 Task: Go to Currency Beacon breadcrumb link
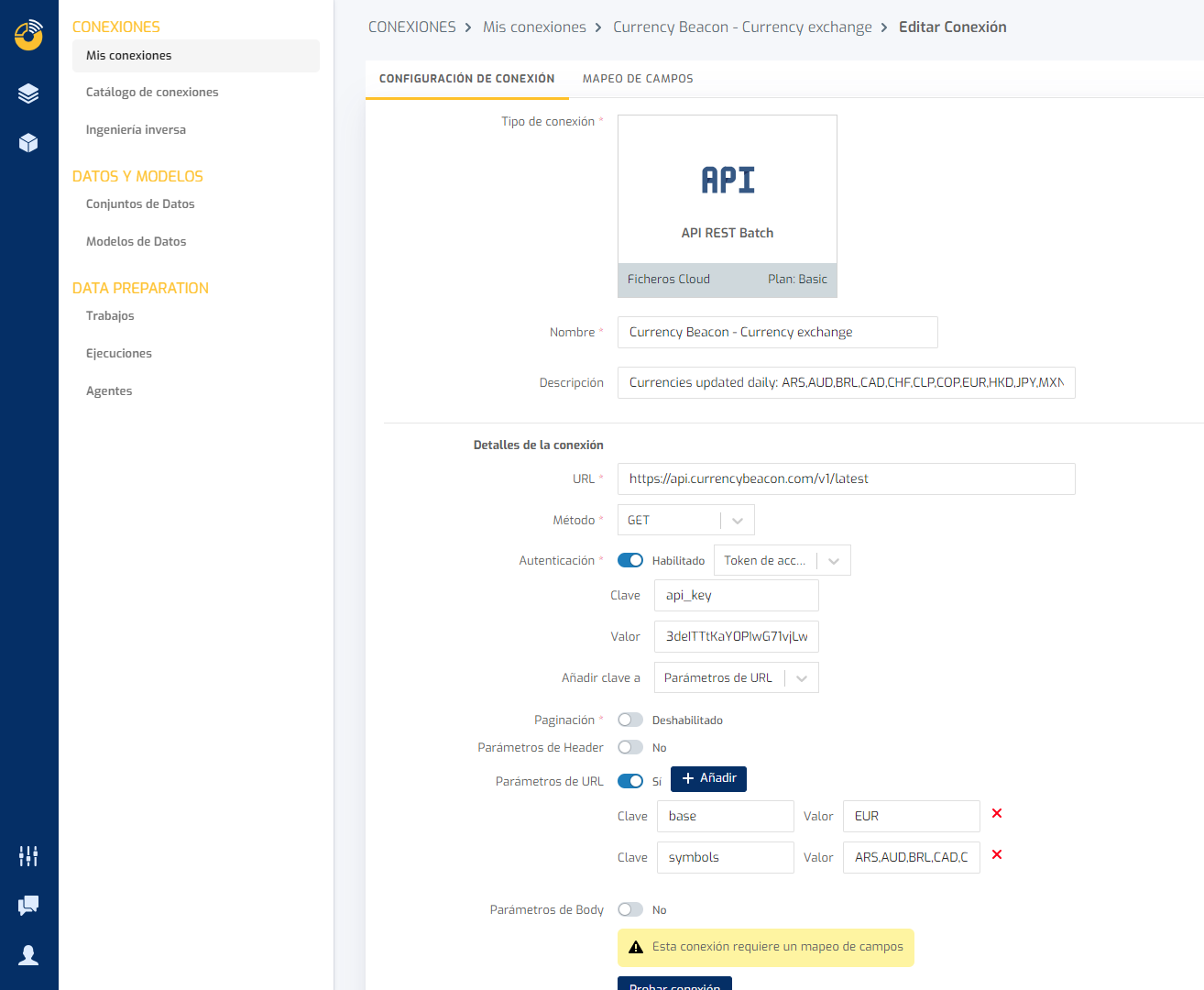[x=742, y=27]
